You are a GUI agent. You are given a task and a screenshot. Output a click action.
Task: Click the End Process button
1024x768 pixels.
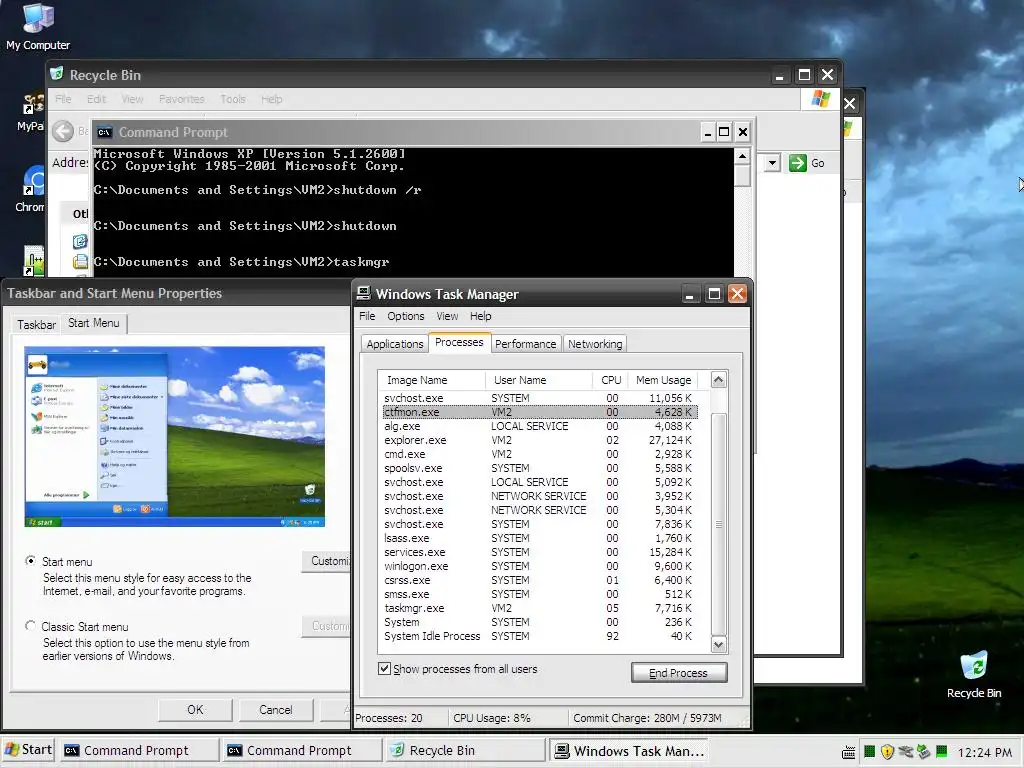click(x=679, y=673)
